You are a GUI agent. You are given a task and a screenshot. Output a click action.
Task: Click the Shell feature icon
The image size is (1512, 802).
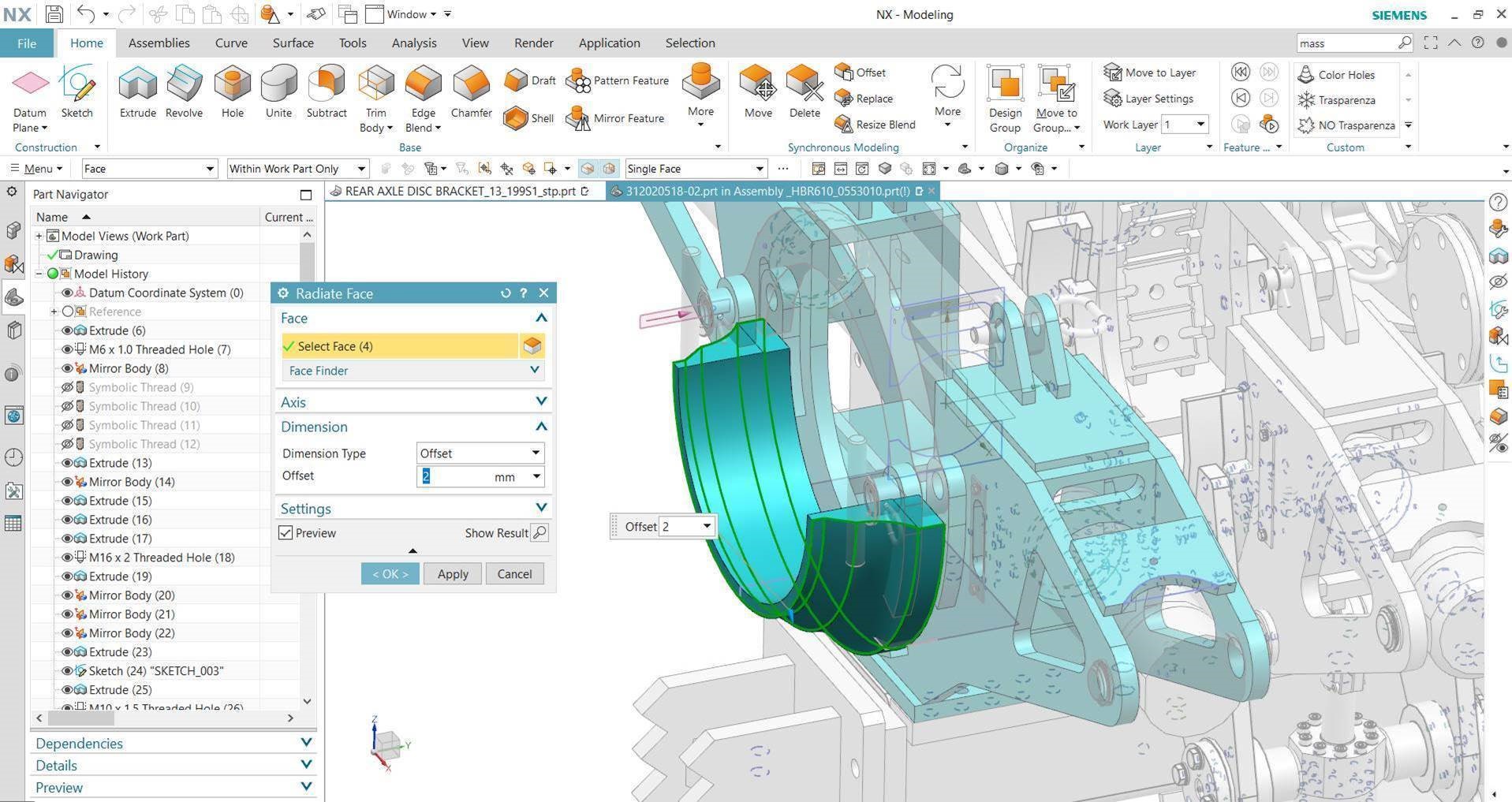click(516, 118)
